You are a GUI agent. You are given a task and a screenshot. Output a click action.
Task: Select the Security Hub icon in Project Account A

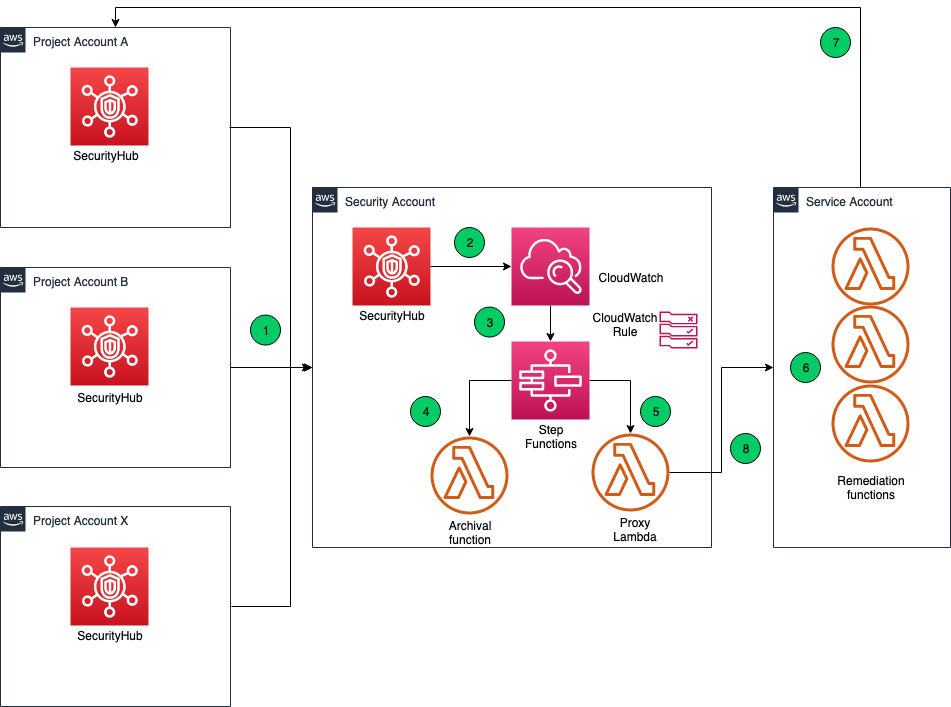pos(109,106)
